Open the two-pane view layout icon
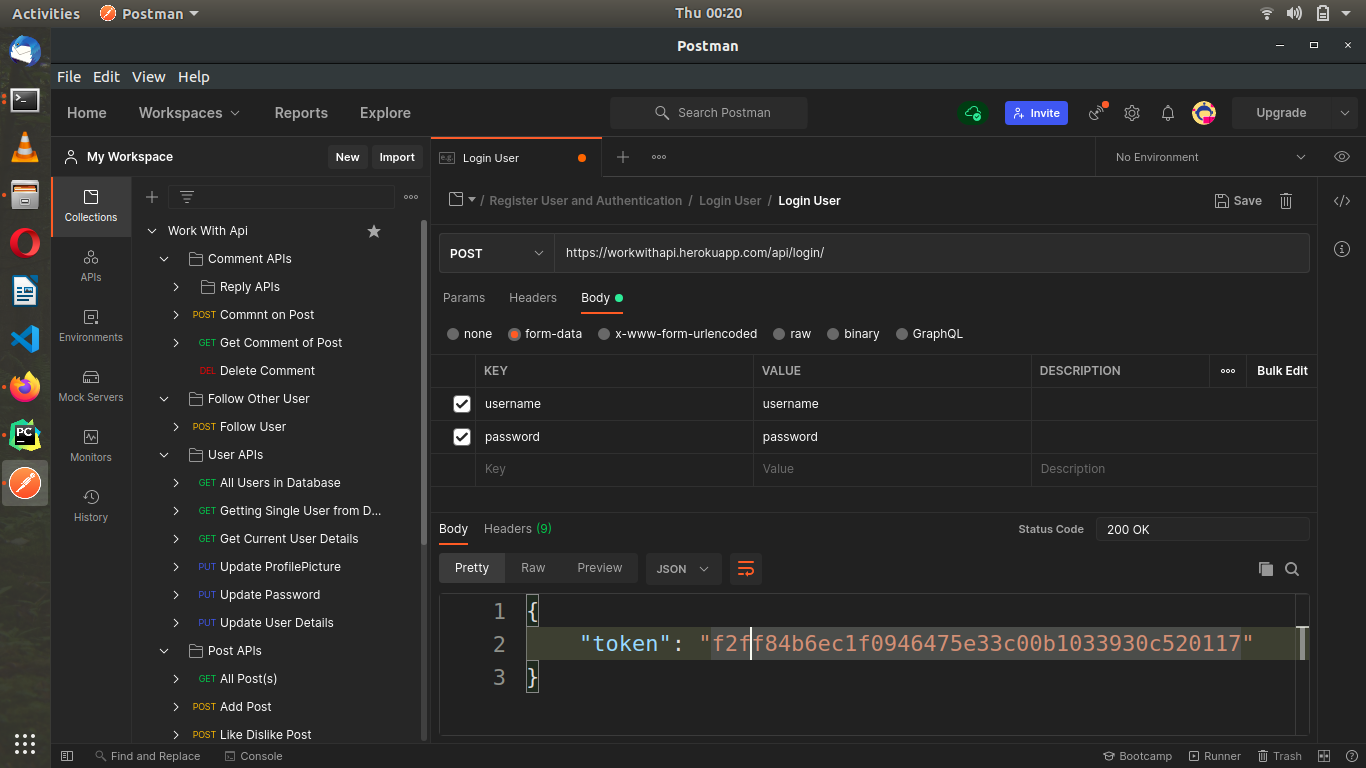 [x=1324, y=756]
